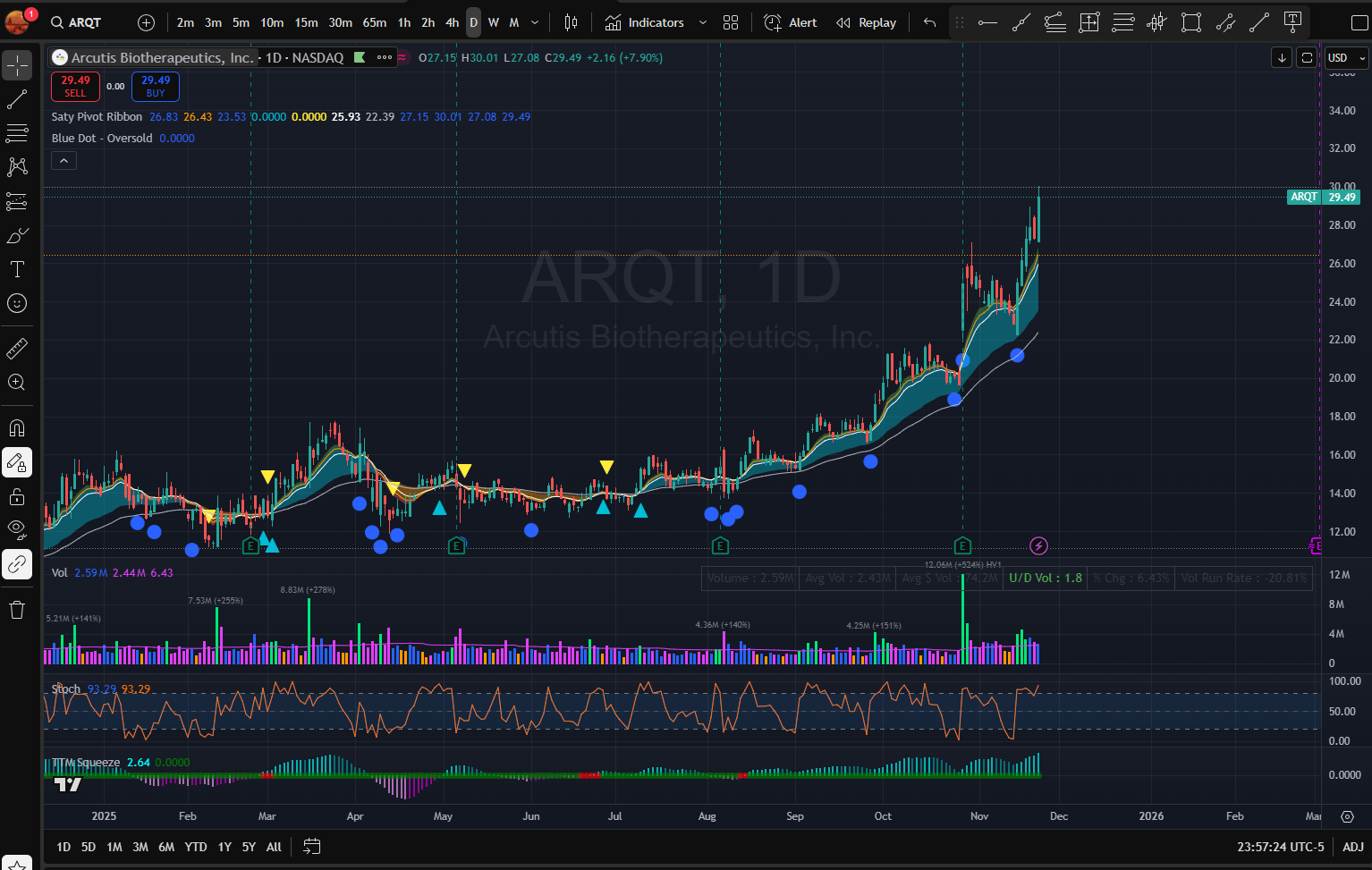Open the interval dropdown arrow after M
Viewport: 1372px width, 870px height.
(x=535, y=22)
